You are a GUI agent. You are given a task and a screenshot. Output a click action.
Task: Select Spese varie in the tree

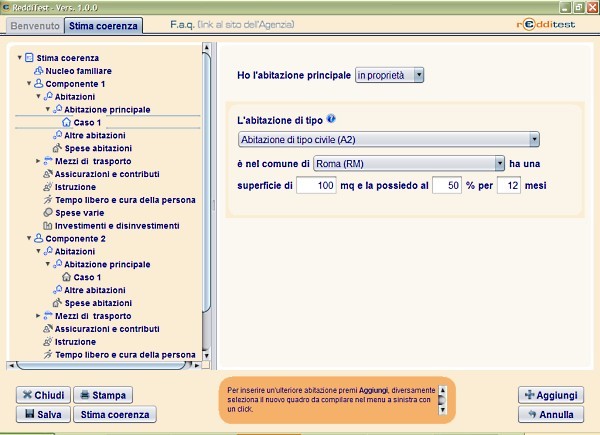point(80,213)
